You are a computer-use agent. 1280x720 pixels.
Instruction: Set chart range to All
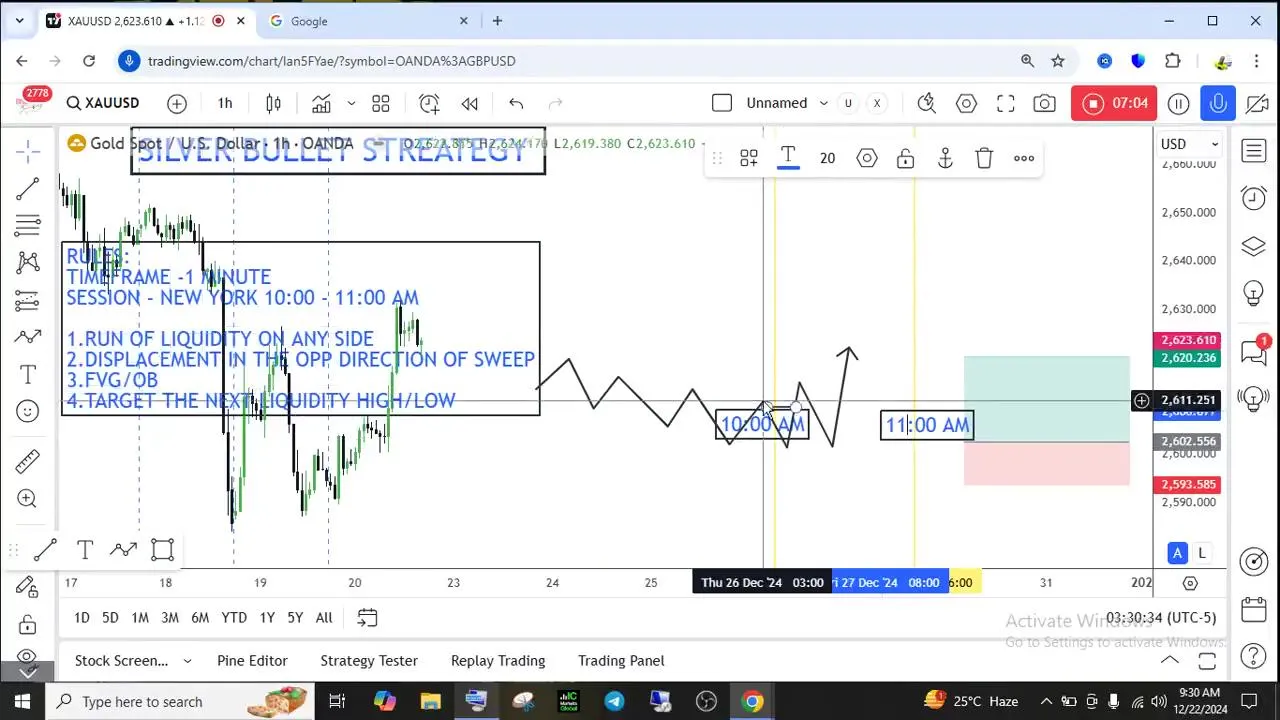click(x=324, y=618)
